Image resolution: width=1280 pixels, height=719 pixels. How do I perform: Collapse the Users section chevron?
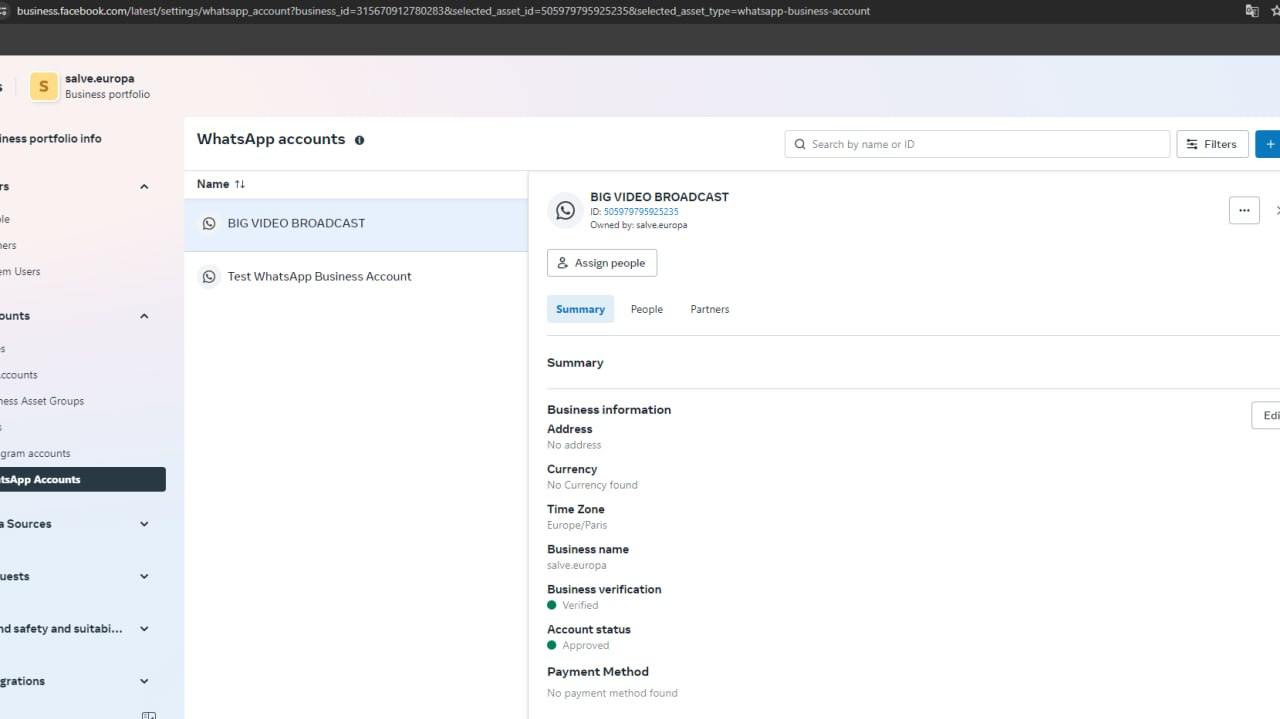[144, 187]
